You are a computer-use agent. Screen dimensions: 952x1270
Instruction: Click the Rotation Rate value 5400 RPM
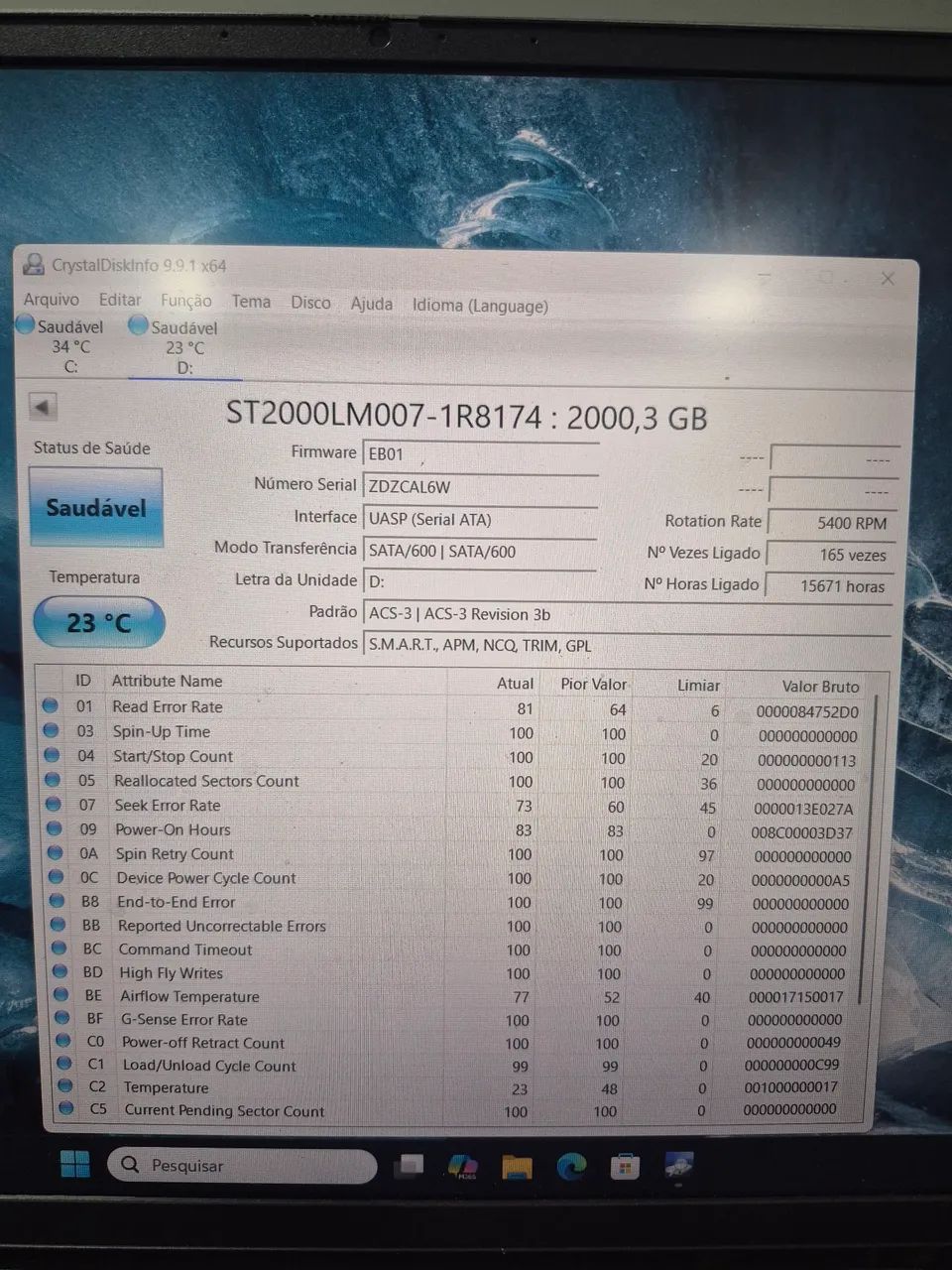click(x=832, y=523)
